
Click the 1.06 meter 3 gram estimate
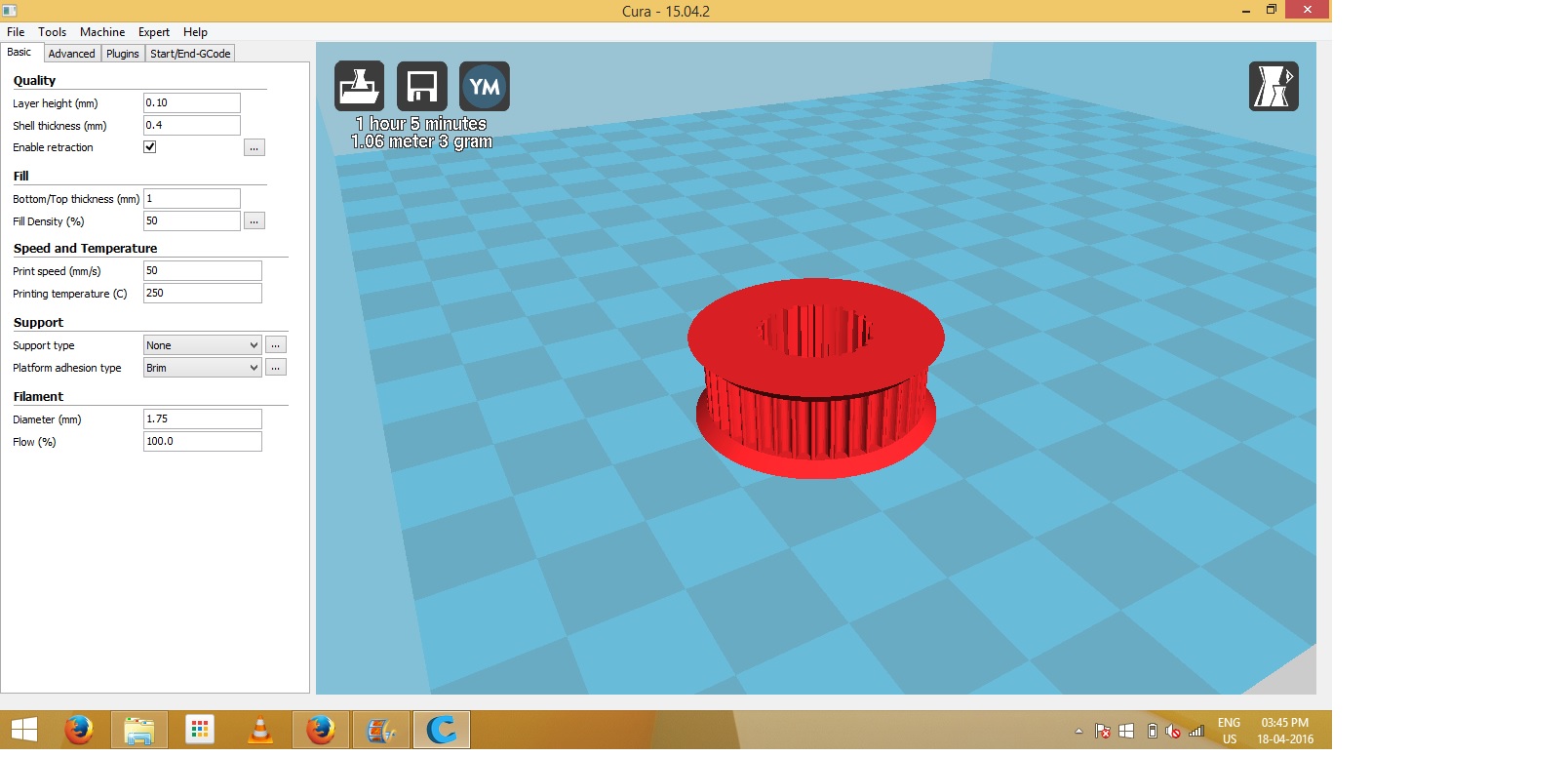421,141
